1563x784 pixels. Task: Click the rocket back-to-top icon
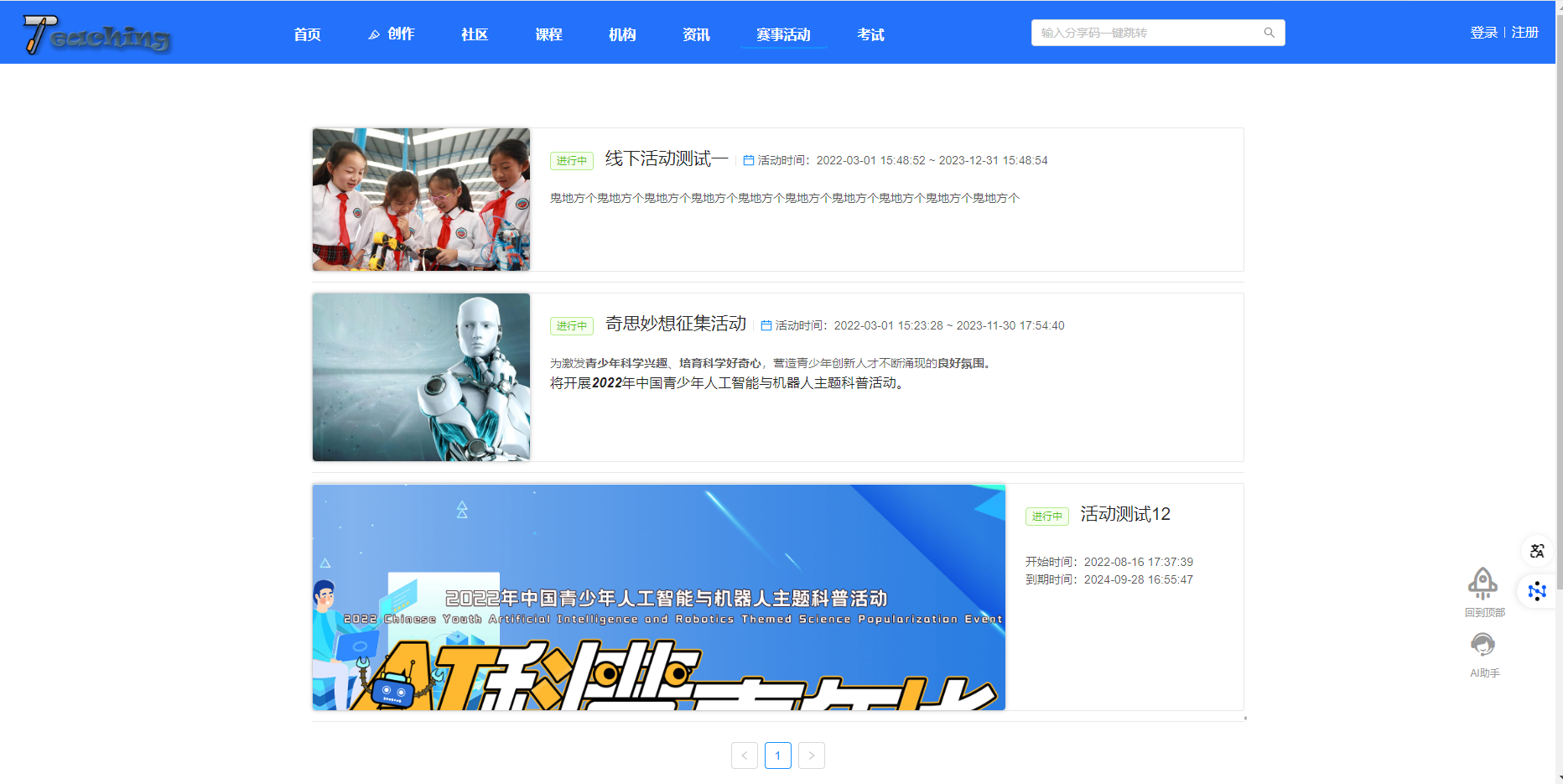coord(1483,582)
